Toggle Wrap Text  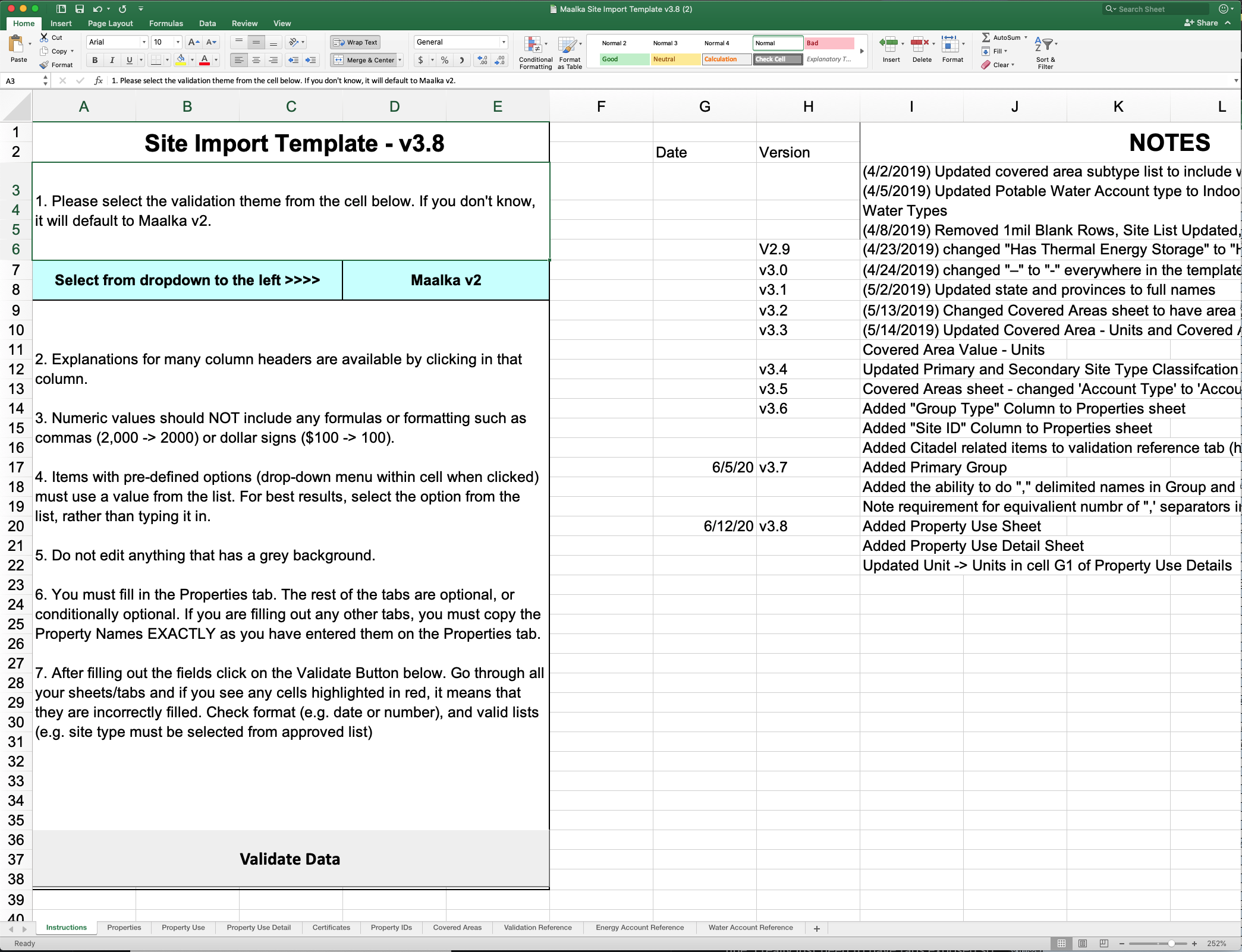(356, 42)
